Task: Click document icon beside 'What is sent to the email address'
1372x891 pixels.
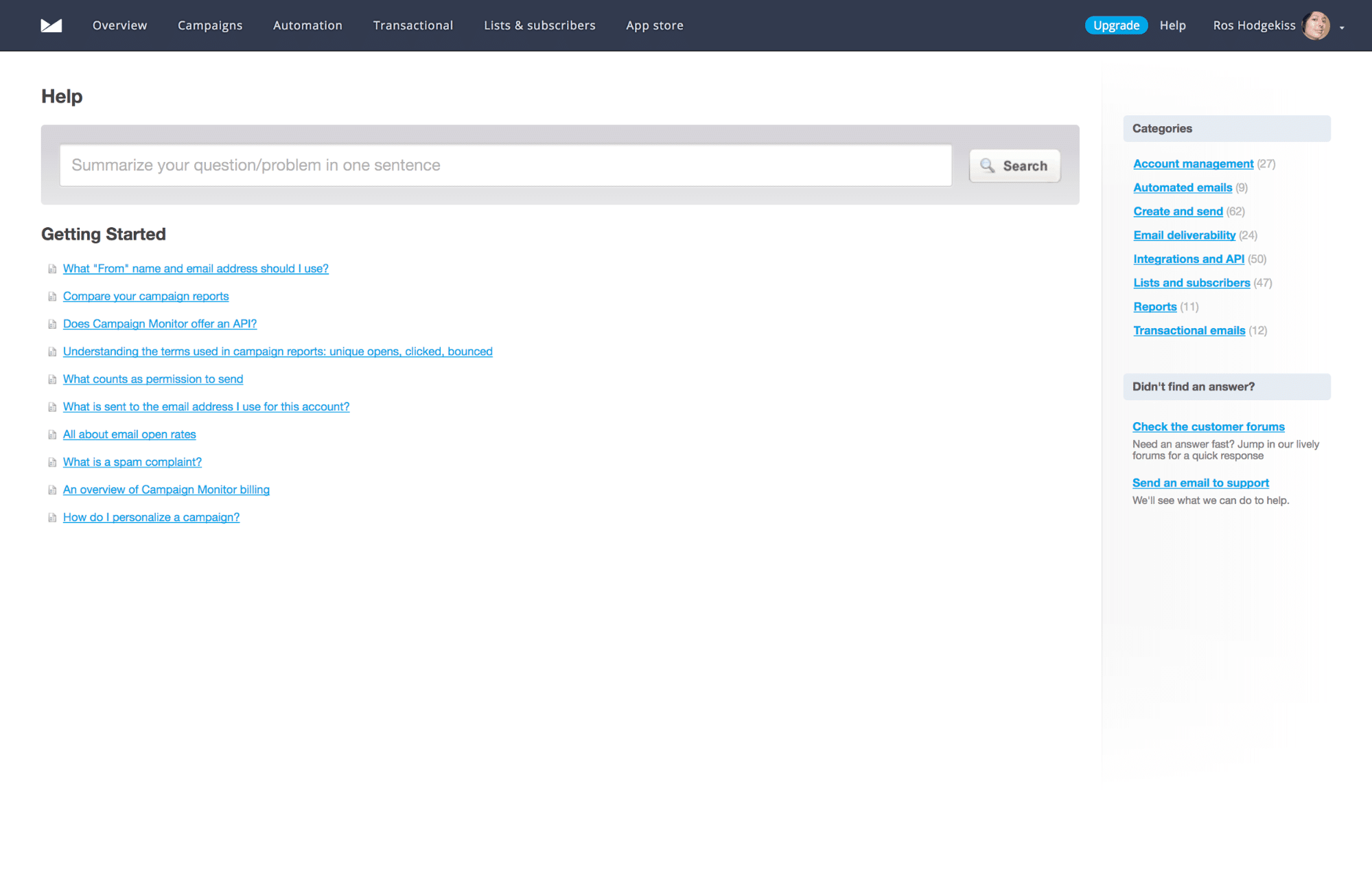Action: click(x=52, y=407)
